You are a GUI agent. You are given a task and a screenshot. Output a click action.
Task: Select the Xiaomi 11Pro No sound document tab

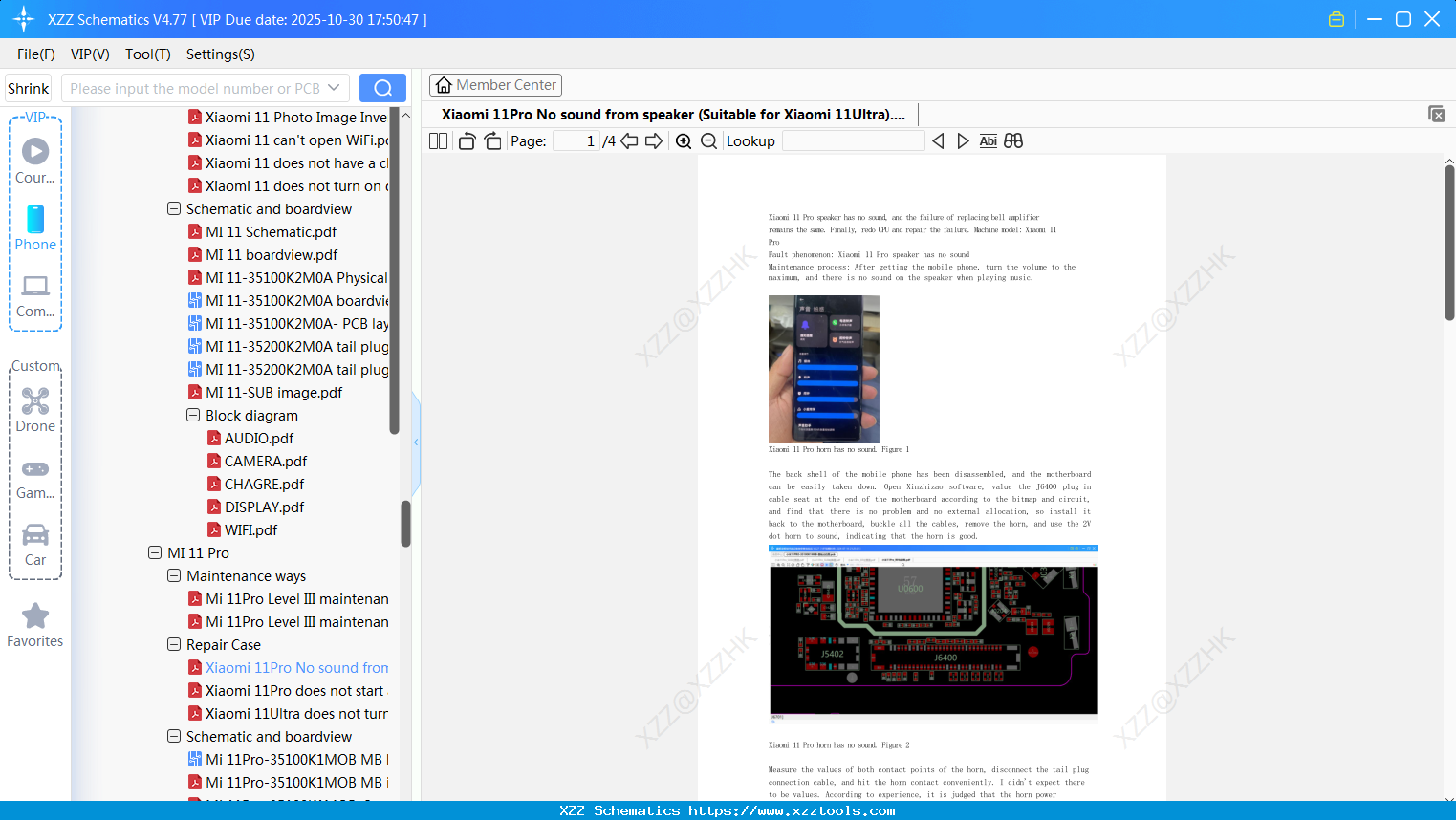pyautogui.click(x=673, y=115)
